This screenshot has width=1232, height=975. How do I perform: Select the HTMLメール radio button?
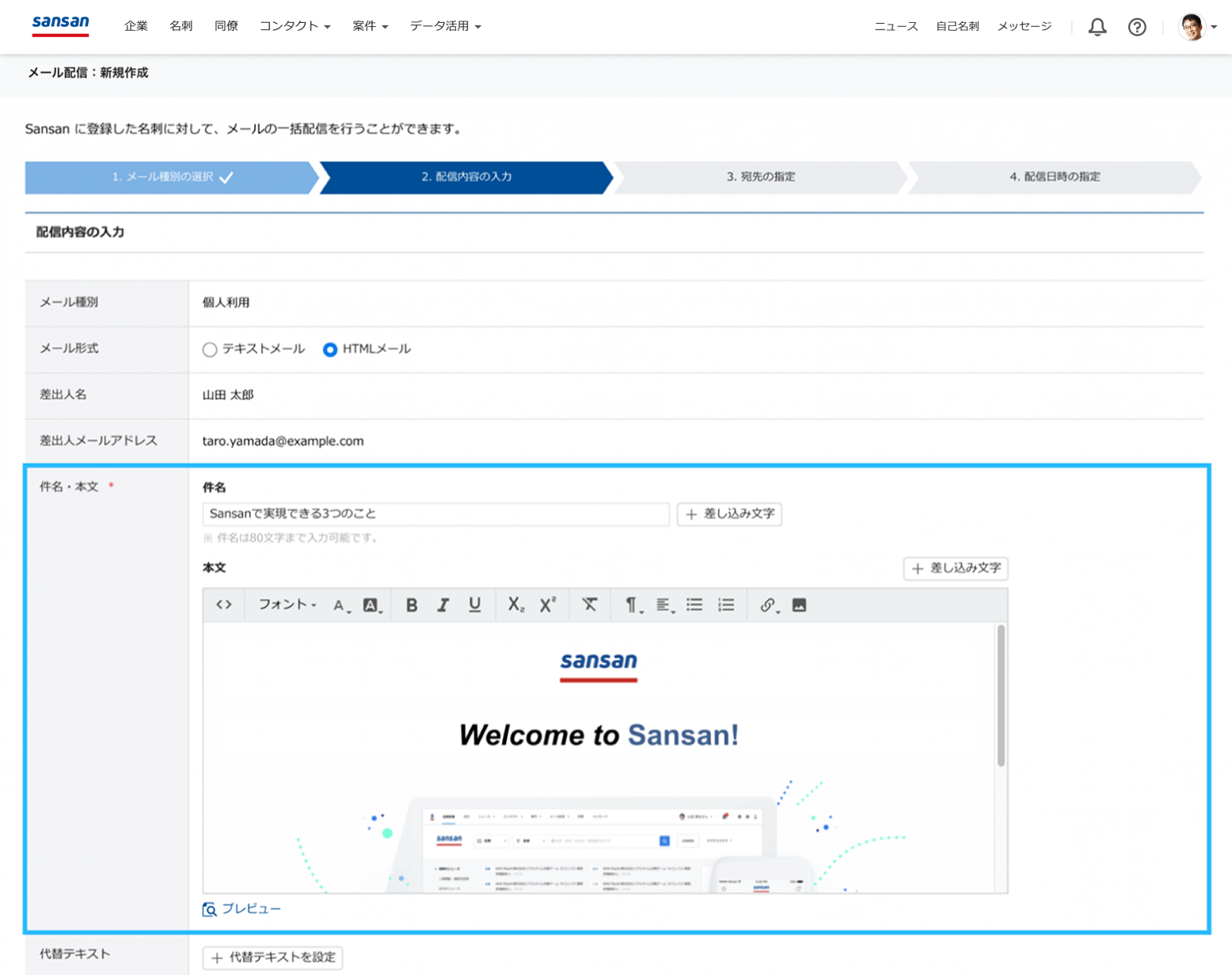[330, 350]
